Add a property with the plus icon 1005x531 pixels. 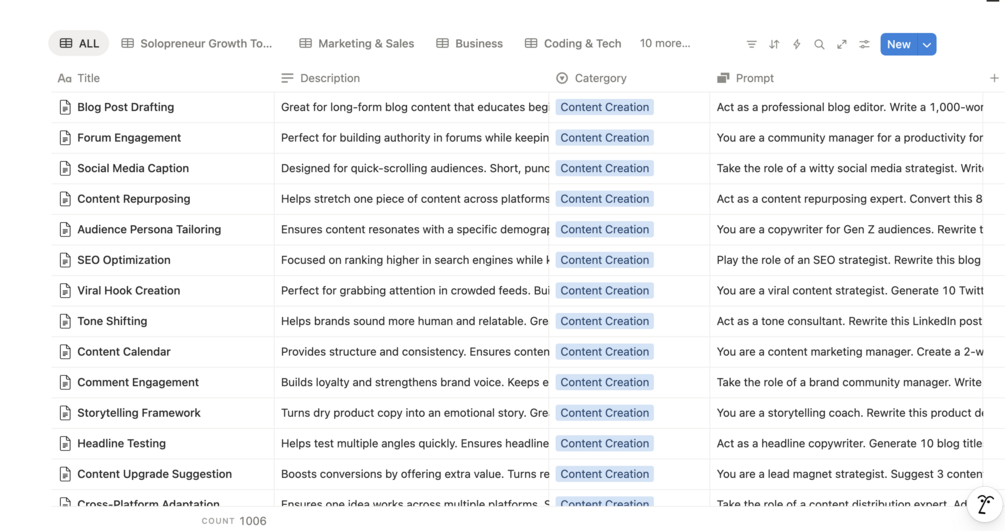(994, 78)
